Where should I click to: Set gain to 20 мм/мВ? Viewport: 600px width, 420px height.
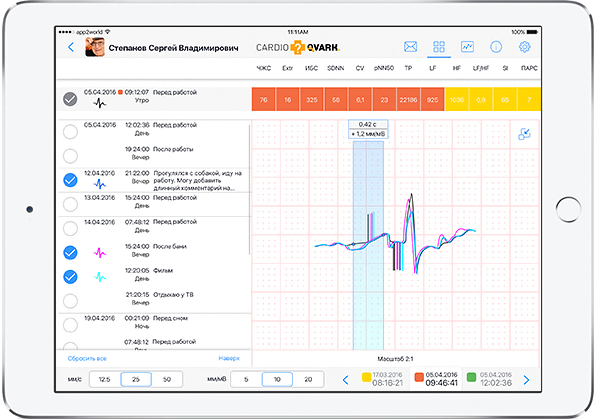click(x=308, y=379)
